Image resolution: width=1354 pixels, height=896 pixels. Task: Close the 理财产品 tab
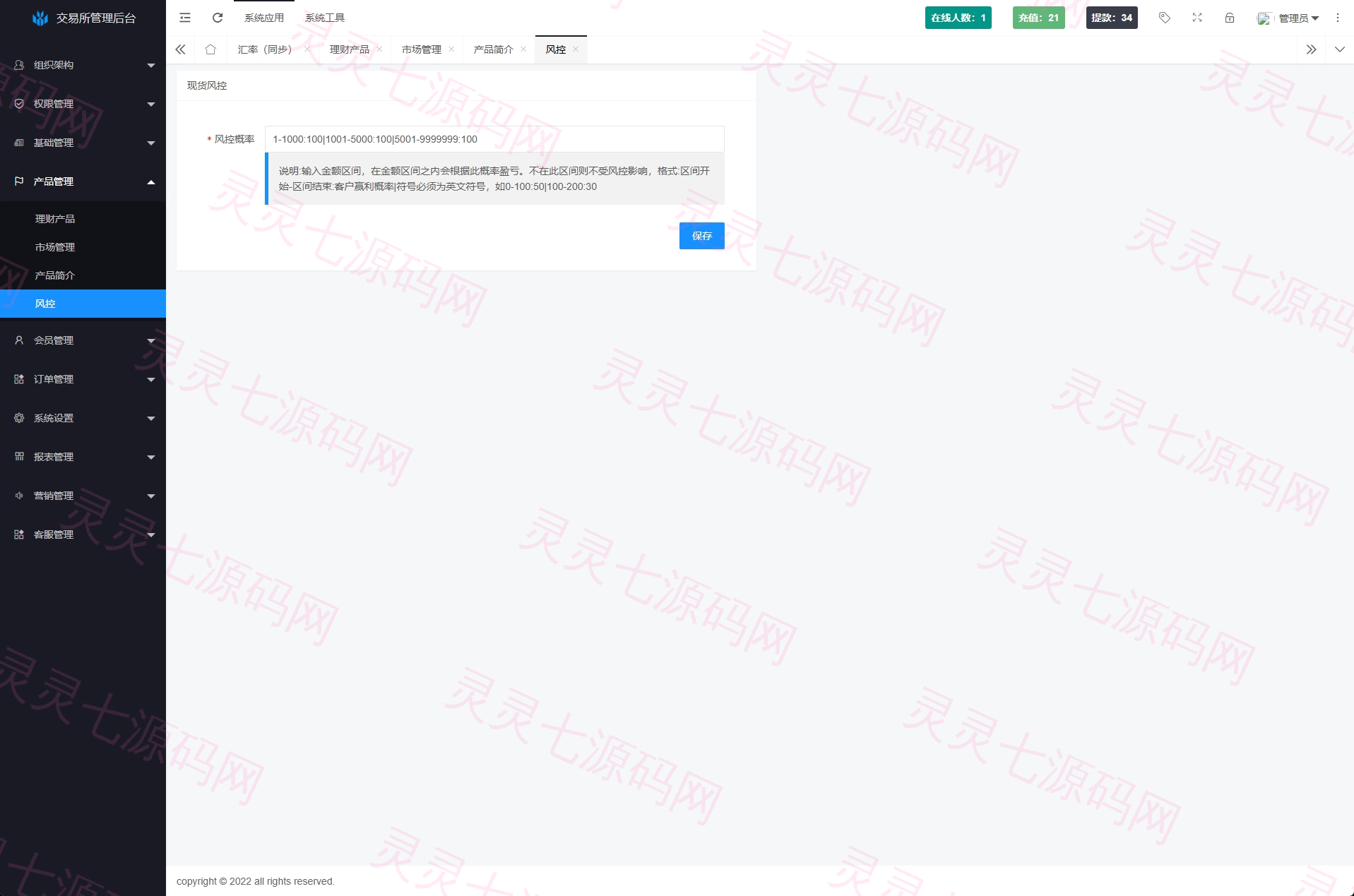[x=379, y=49]
